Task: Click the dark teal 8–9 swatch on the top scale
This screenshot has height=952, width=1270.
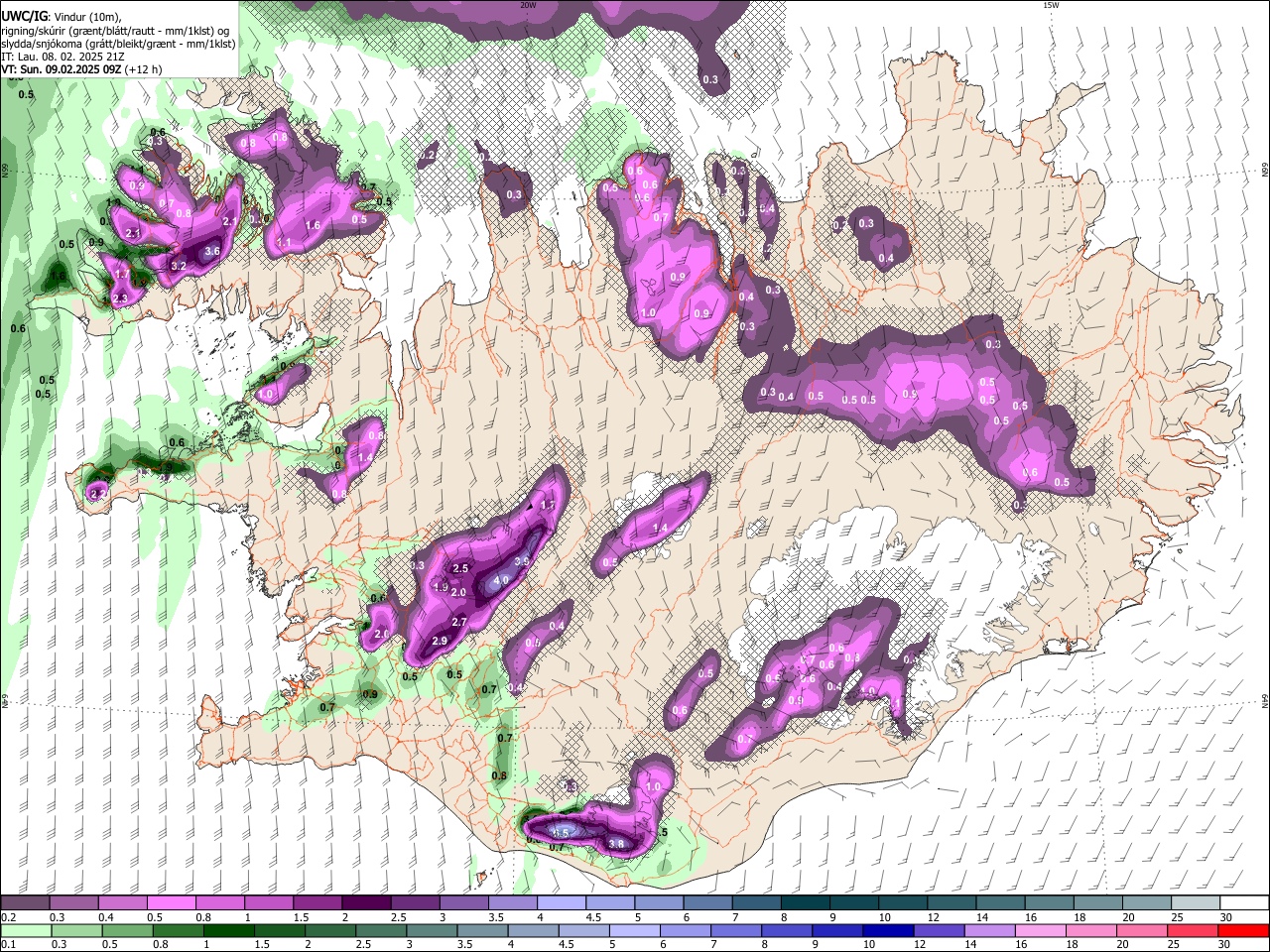Action: coord(806,902)
